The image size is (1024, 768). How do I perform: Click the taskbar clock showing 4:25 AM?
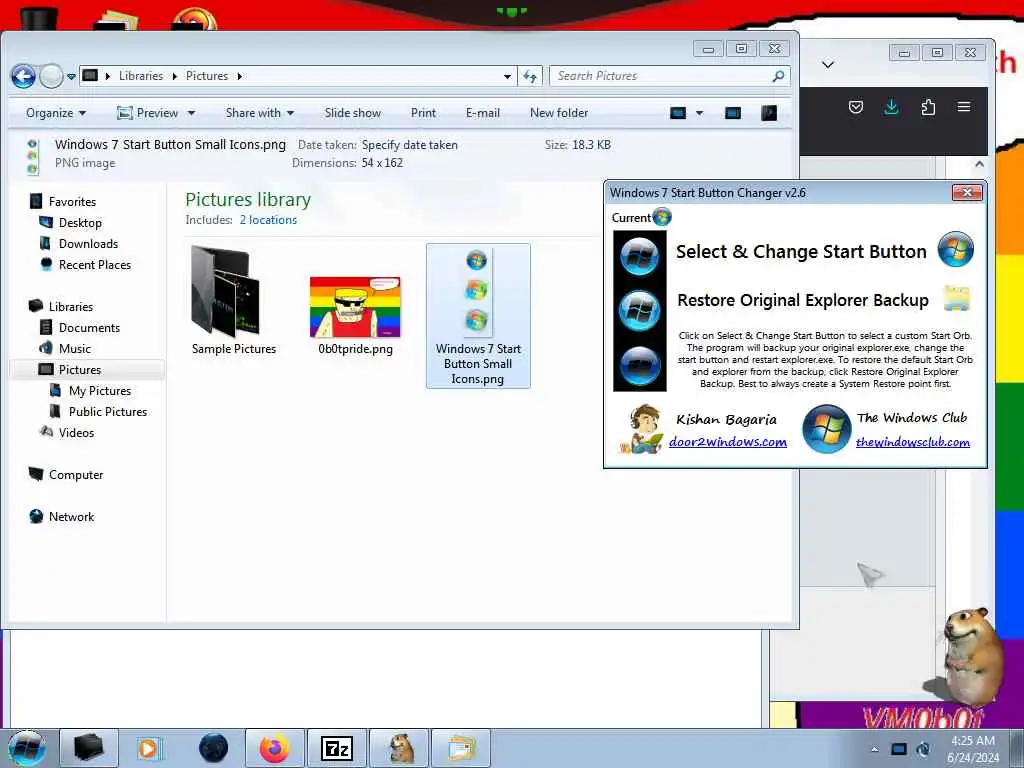point(973,749)
